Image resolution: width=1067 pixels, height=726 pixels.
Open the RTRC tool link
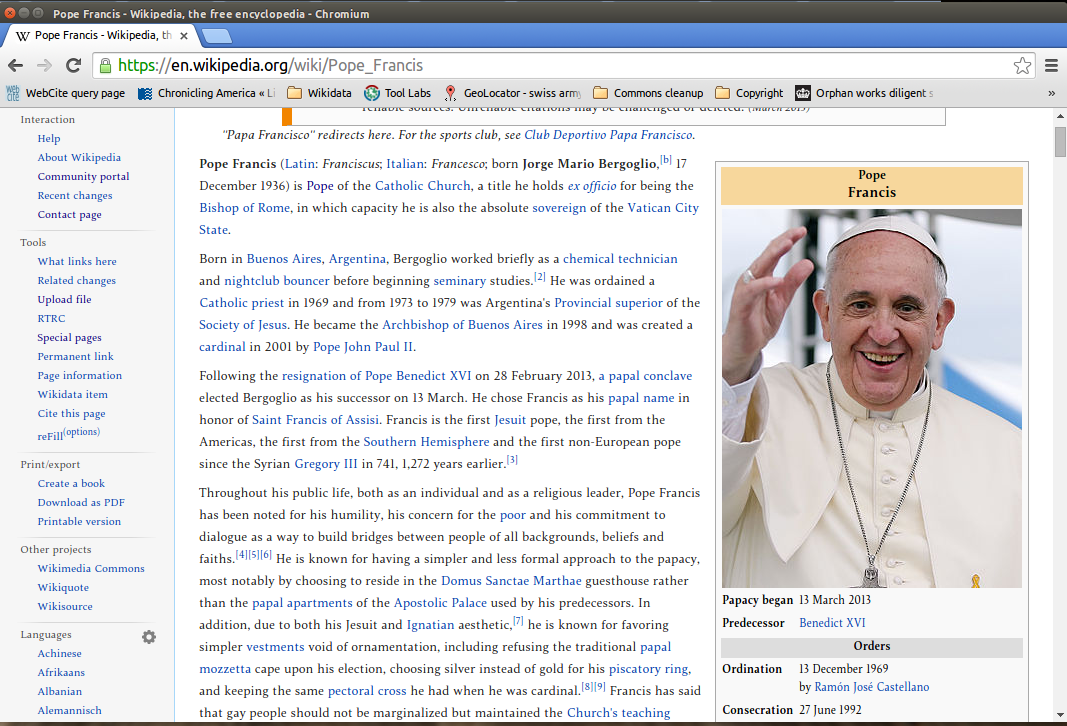51,318
